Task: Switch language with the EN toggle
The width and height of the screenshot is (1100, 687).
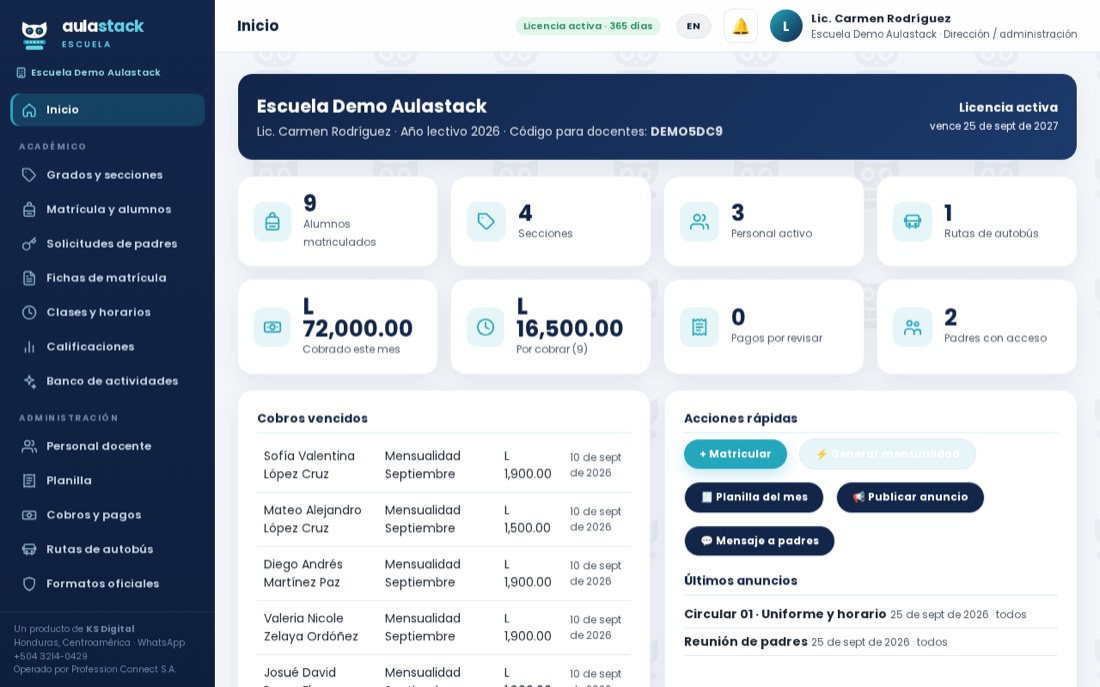Action: click(x=693, y=27)
